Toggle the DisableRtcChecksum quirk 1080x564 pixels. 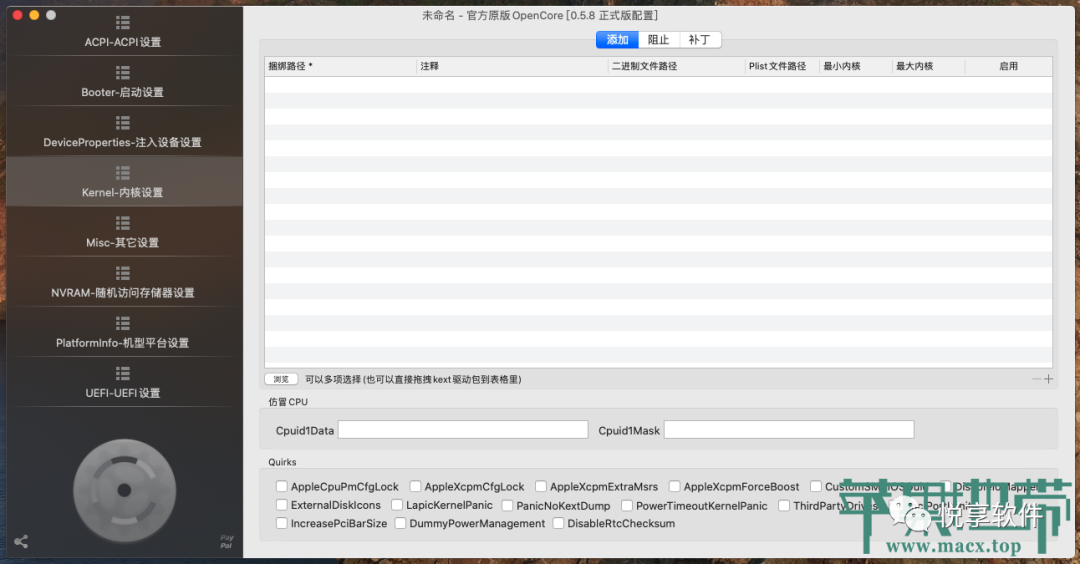pyautogui.click(x=559, y=523)
